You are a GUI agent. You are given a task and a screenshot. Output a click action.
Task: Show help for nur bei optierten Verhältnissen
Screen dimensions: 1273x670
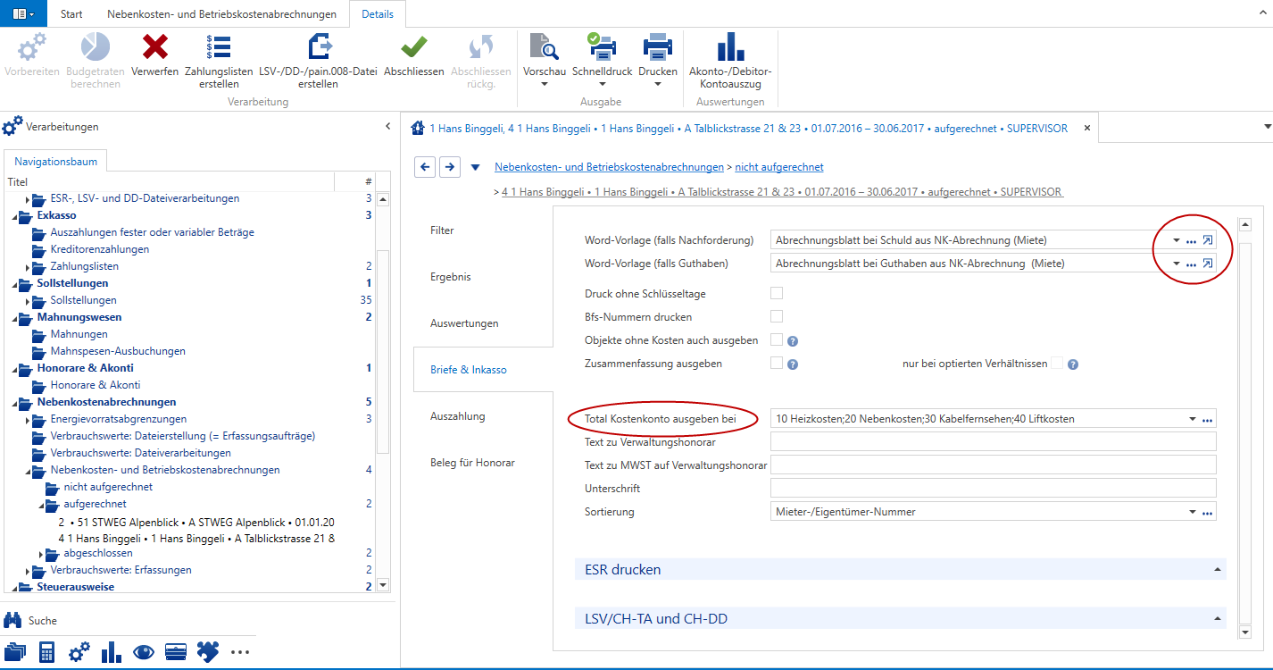tap(1073, 365)
